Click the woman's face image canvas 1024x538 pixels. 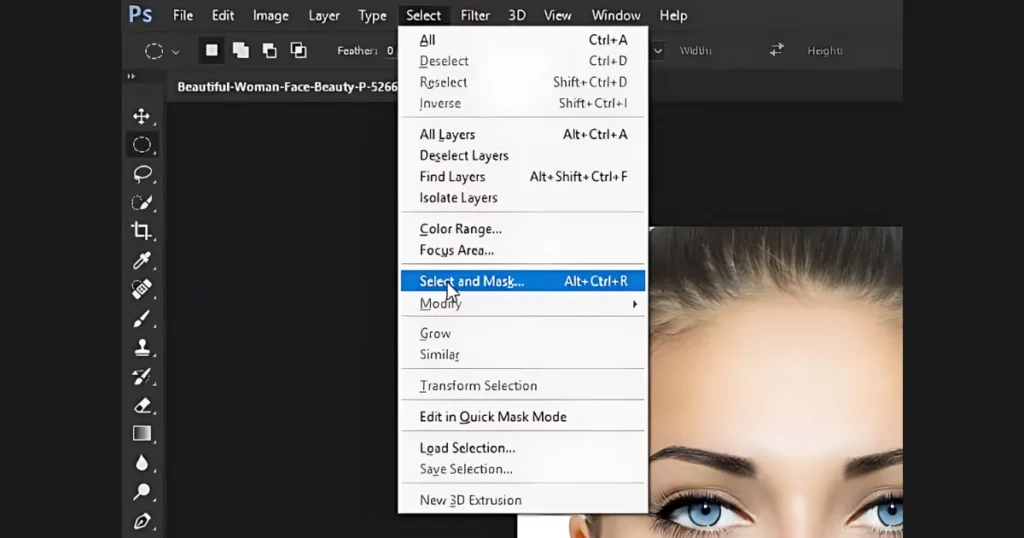776,382
